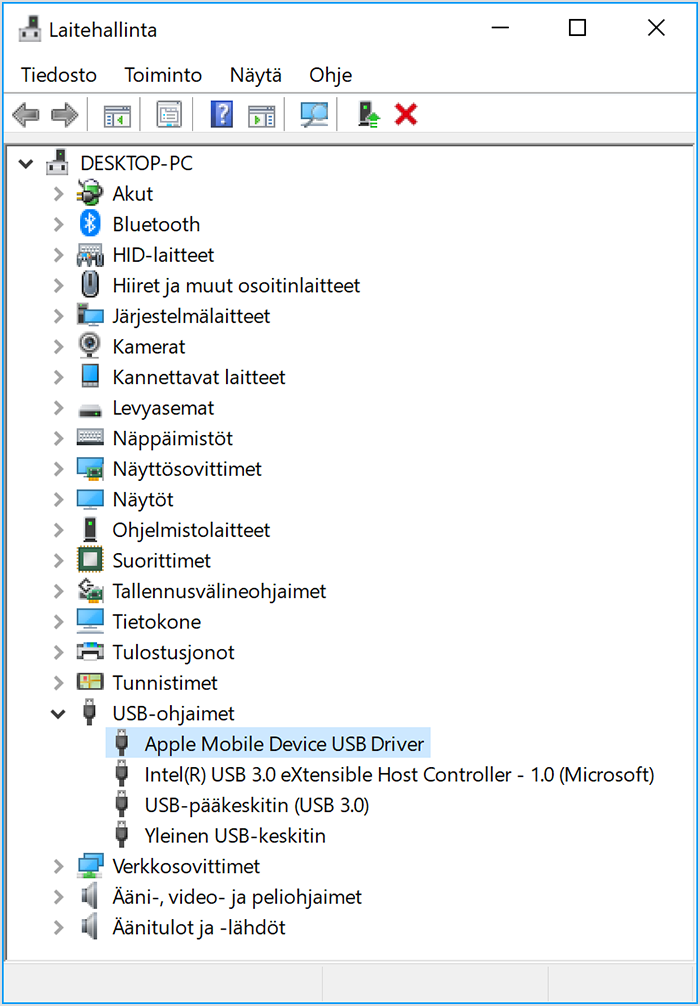
Task: Click the properties toolbar icon
Action: point(169,115)
